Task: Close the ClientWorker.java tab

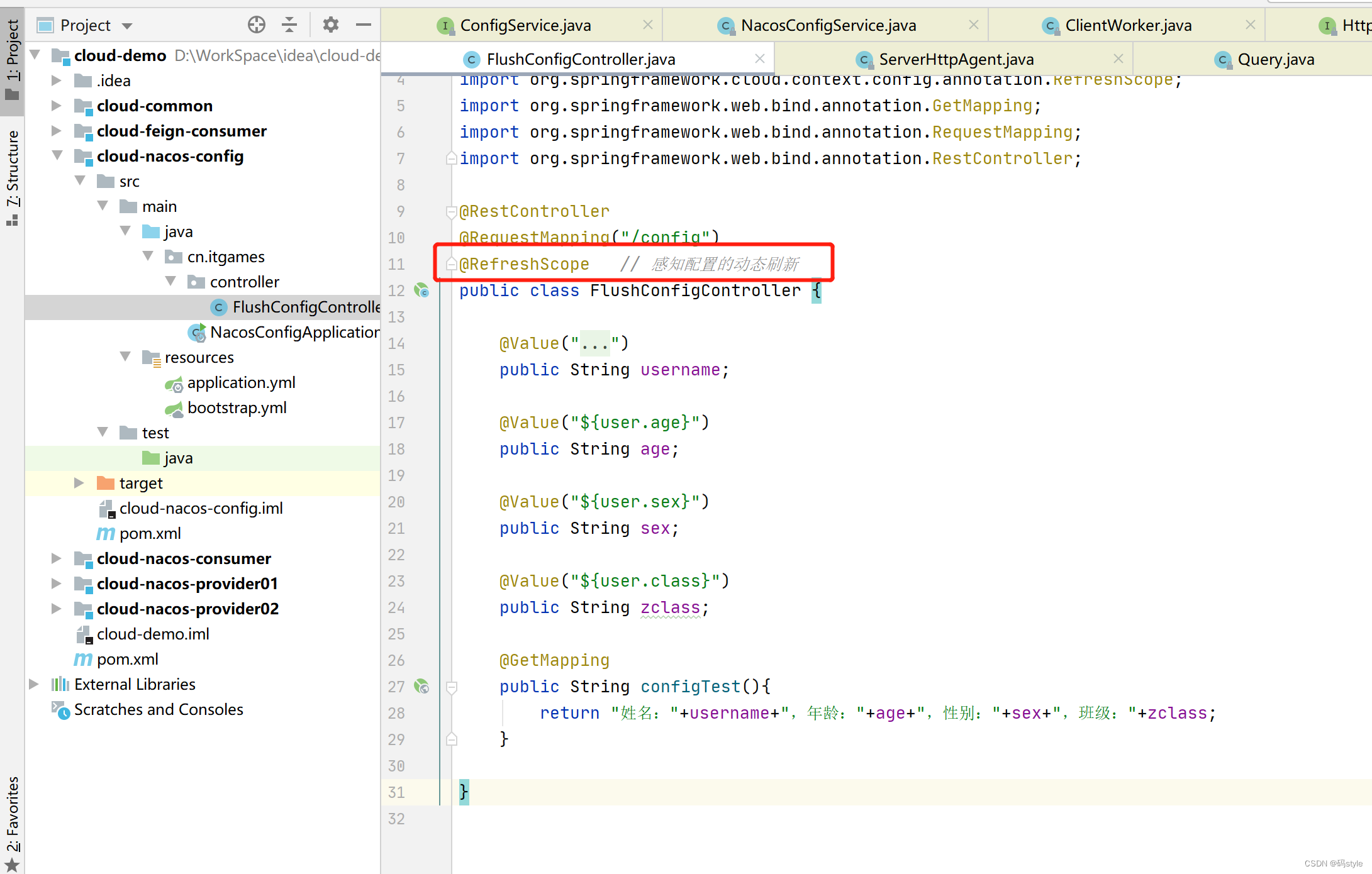Action: pos(1251,25)
